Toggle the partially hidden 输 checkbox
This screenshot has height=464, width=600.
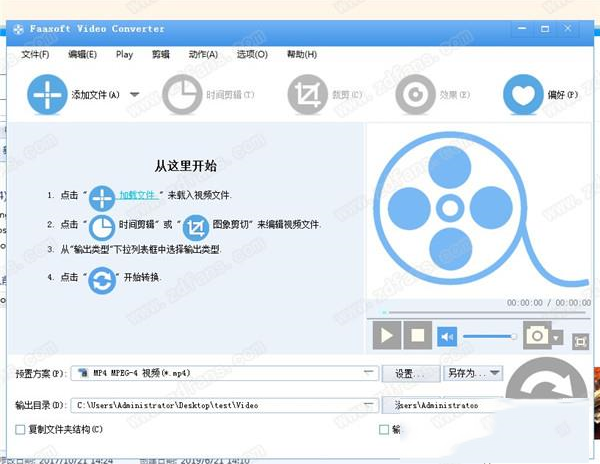coord(384,429)
